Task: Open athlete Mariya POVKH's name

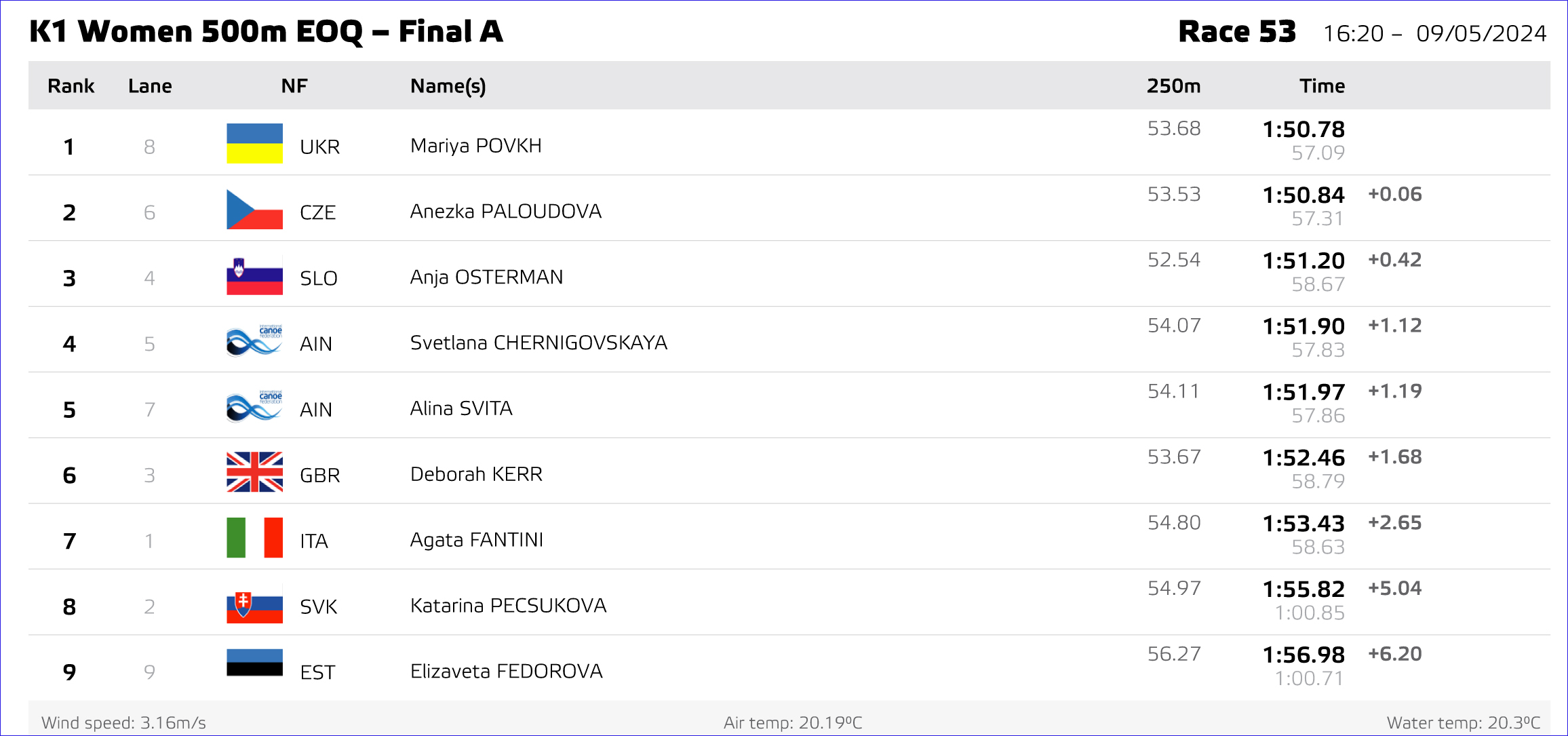Action: tap(475, 146)
